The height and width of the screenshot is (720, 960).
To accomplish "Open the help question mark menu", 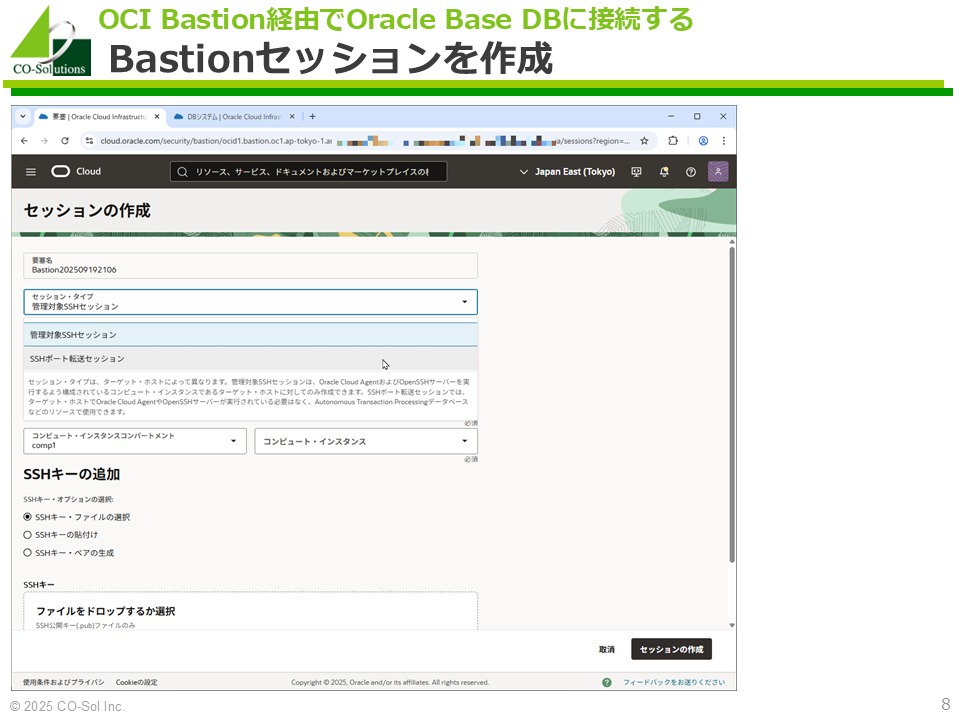I will tap(691, 172).
